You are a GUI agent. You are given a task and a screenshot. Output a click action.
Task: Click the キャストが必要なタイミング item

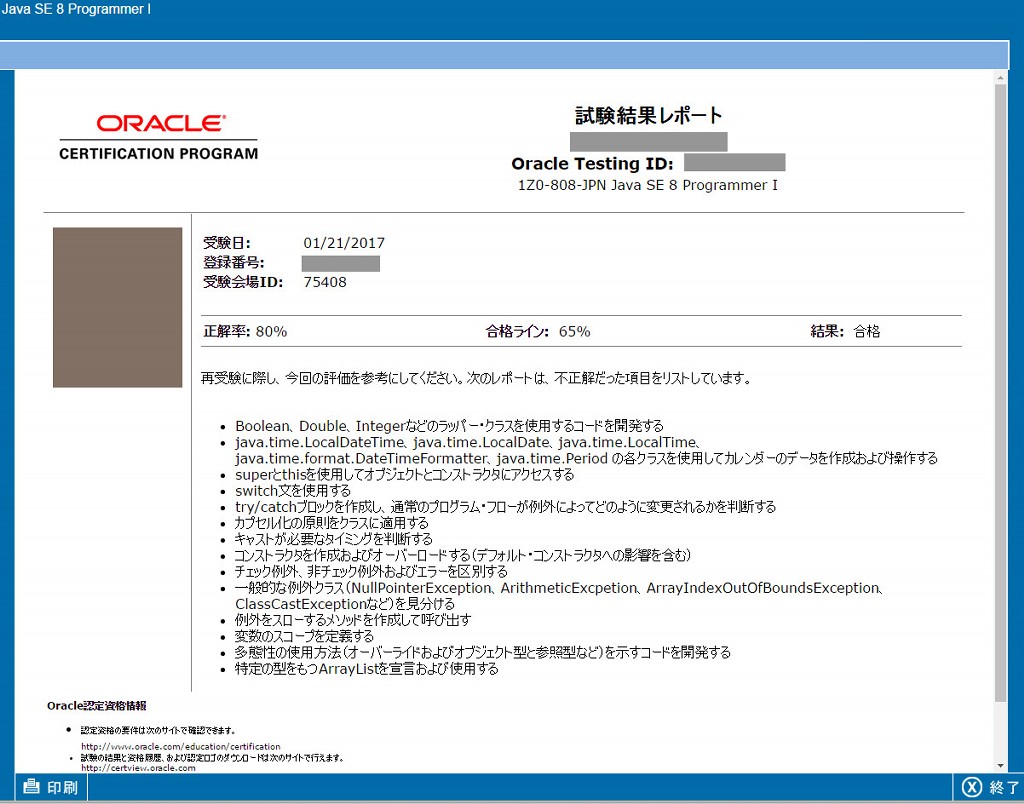[x=334, y=539]
